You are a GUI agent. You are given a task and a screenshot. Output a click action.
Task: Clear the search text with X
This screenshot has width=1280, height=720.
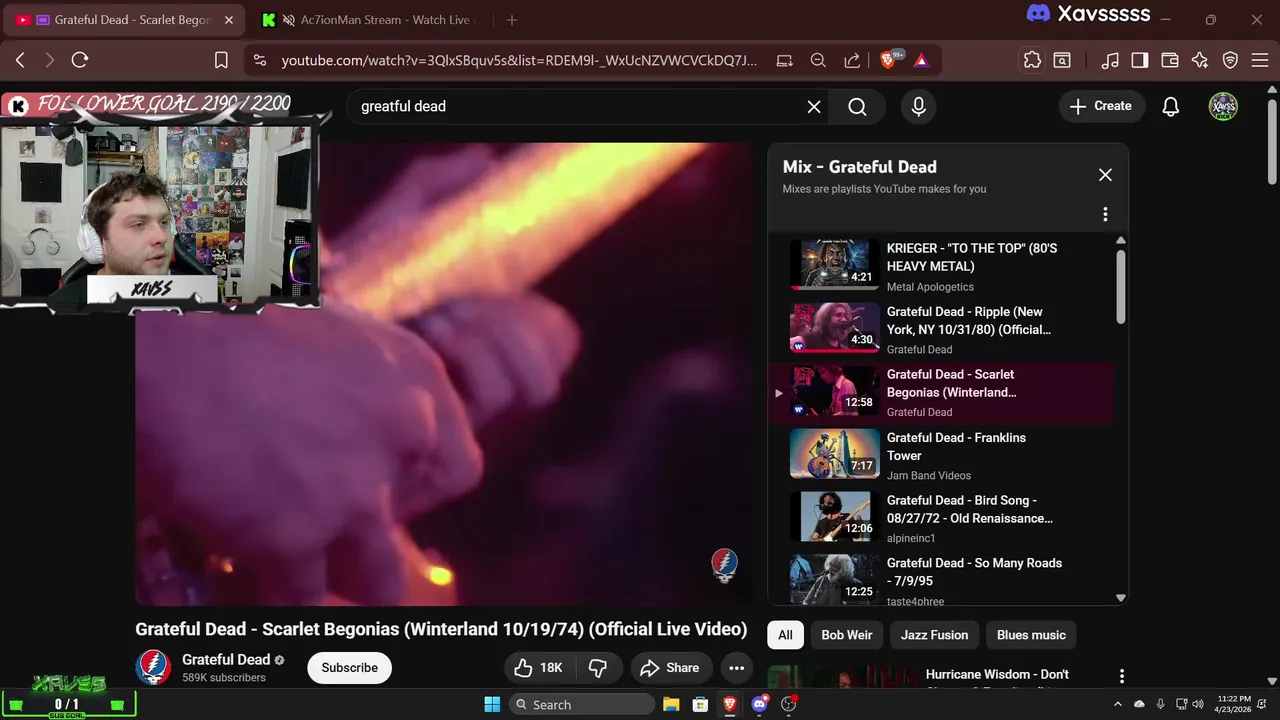coord(814,106)
